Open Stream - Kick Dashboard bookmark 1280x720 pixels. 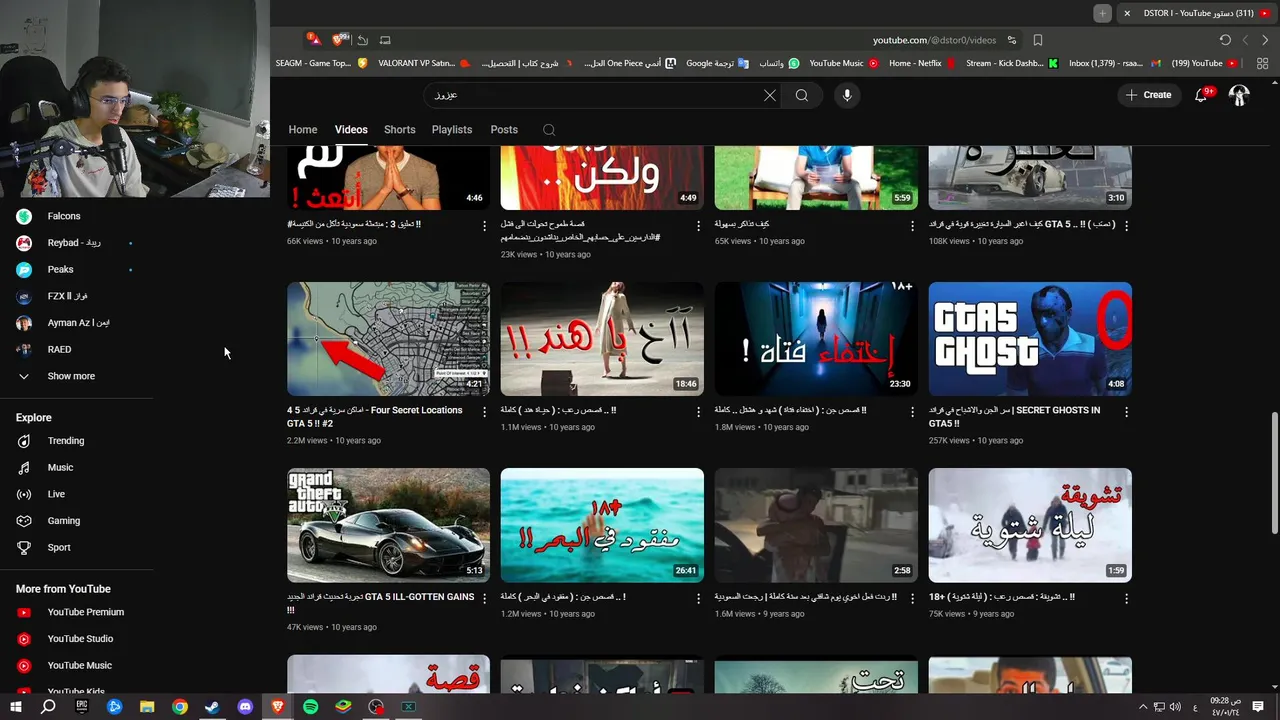click(1011, 63)
